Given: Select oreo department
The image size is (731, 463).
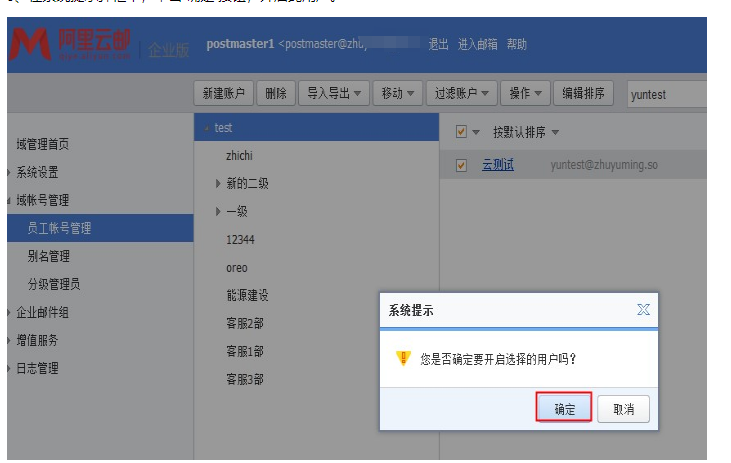Looking at the screenshot, I should click(x=236, y=268).
